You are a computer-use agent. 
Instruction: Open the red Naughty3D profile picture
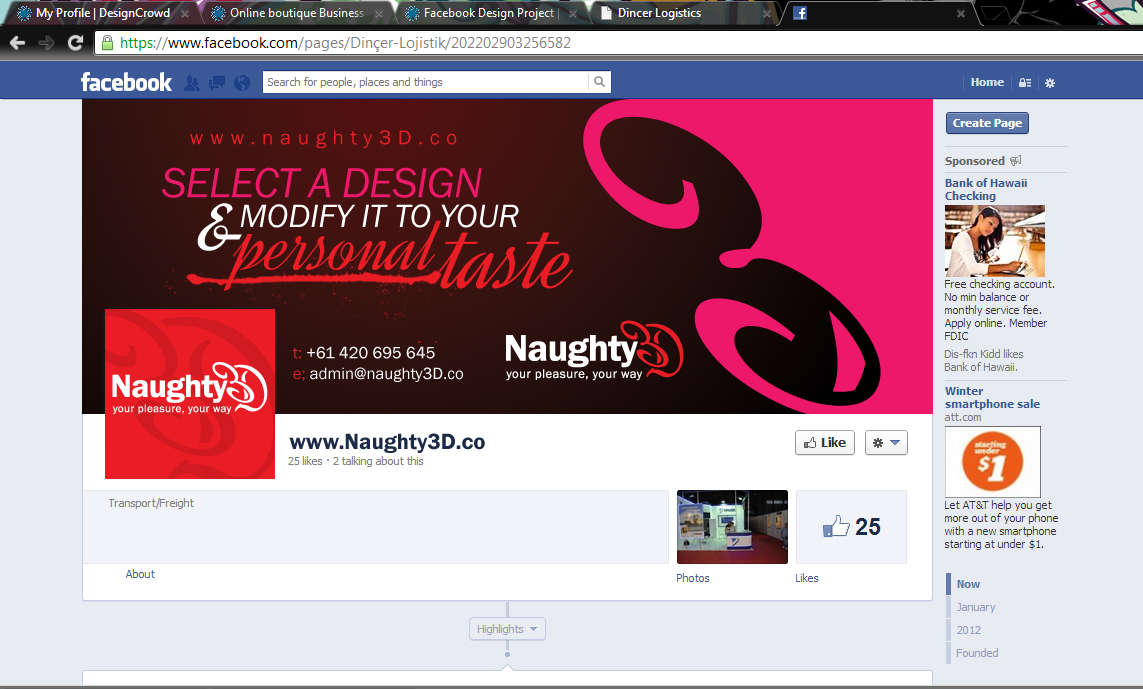(190, 394)
